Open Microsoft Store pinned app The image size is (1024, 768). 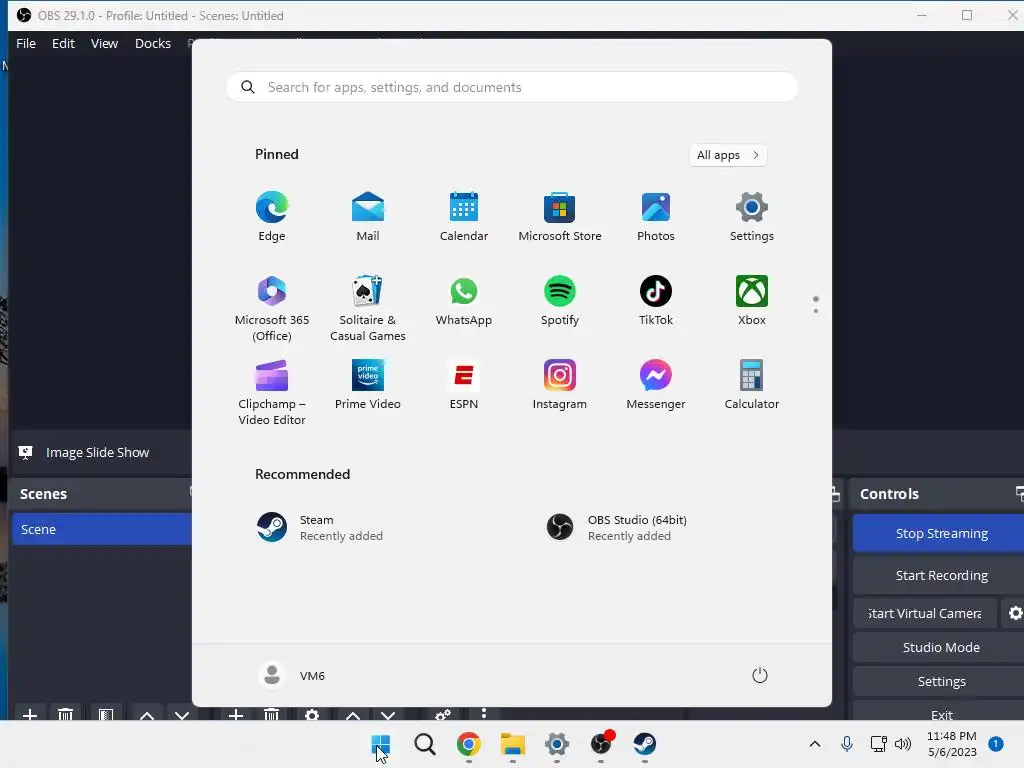click(x=560, y=217)
